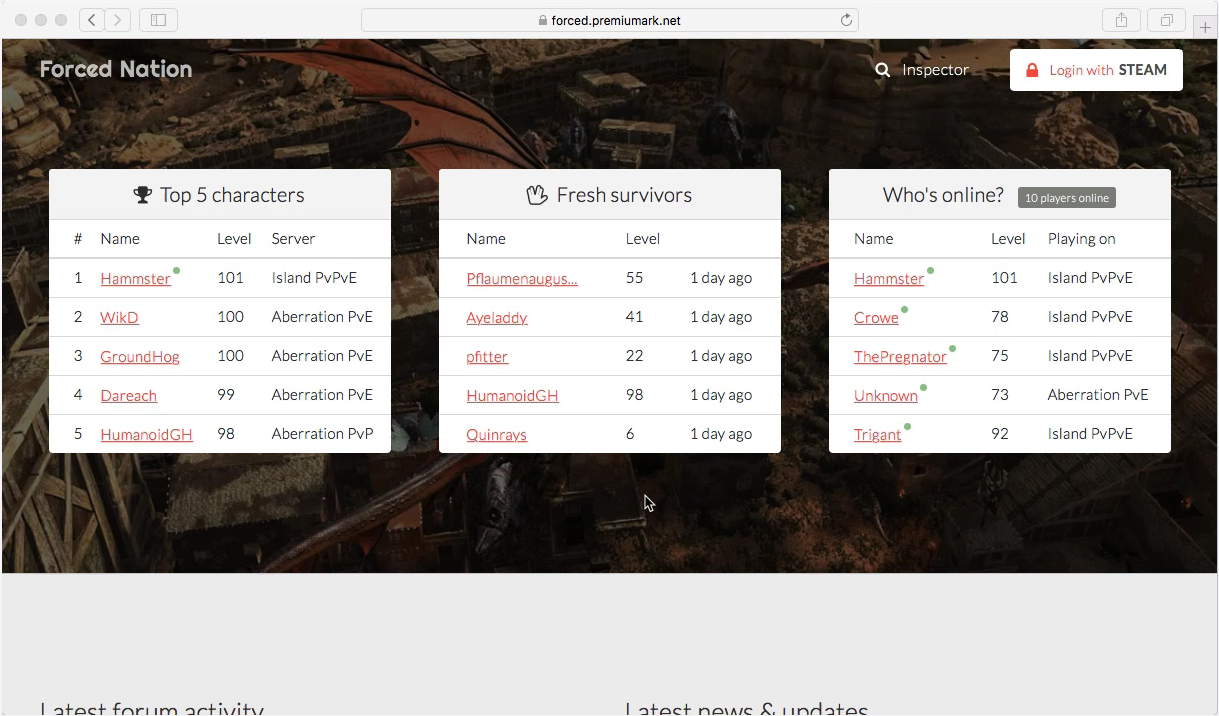Open the Pflaumenaugus... fresh survivor link
The height and width of the screenshot is (716, 1219).
point(522,279)
